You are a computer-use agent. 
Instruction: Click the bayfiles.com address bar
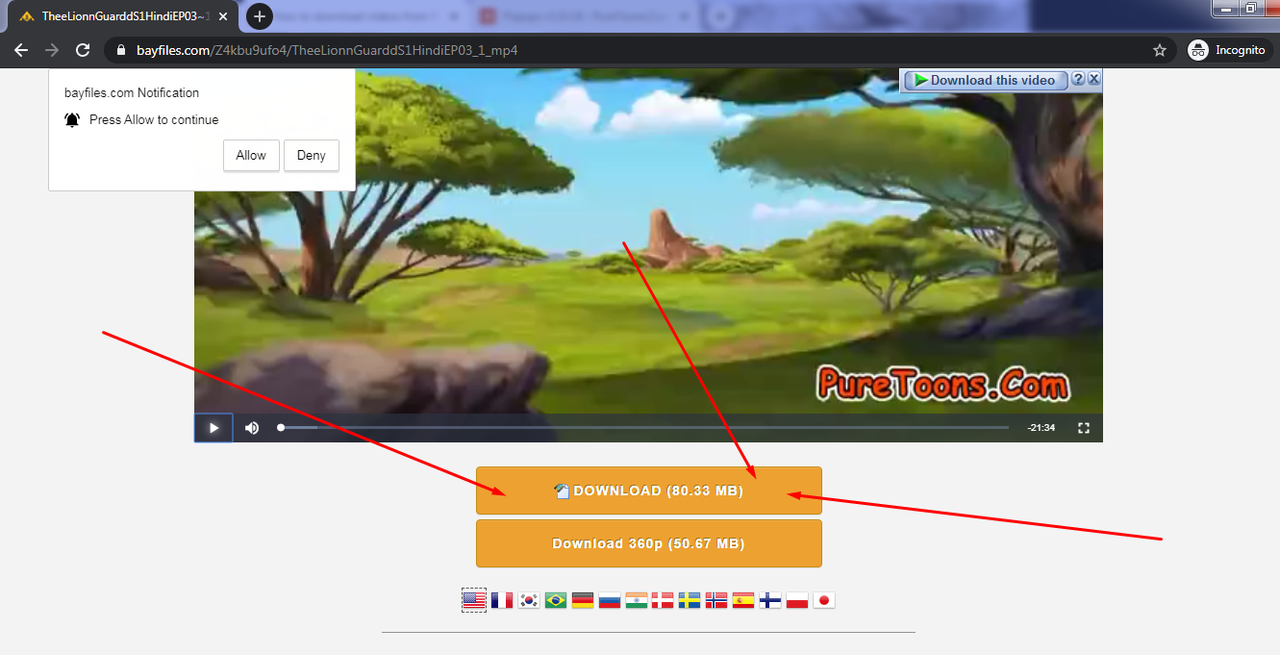(640, 50)
